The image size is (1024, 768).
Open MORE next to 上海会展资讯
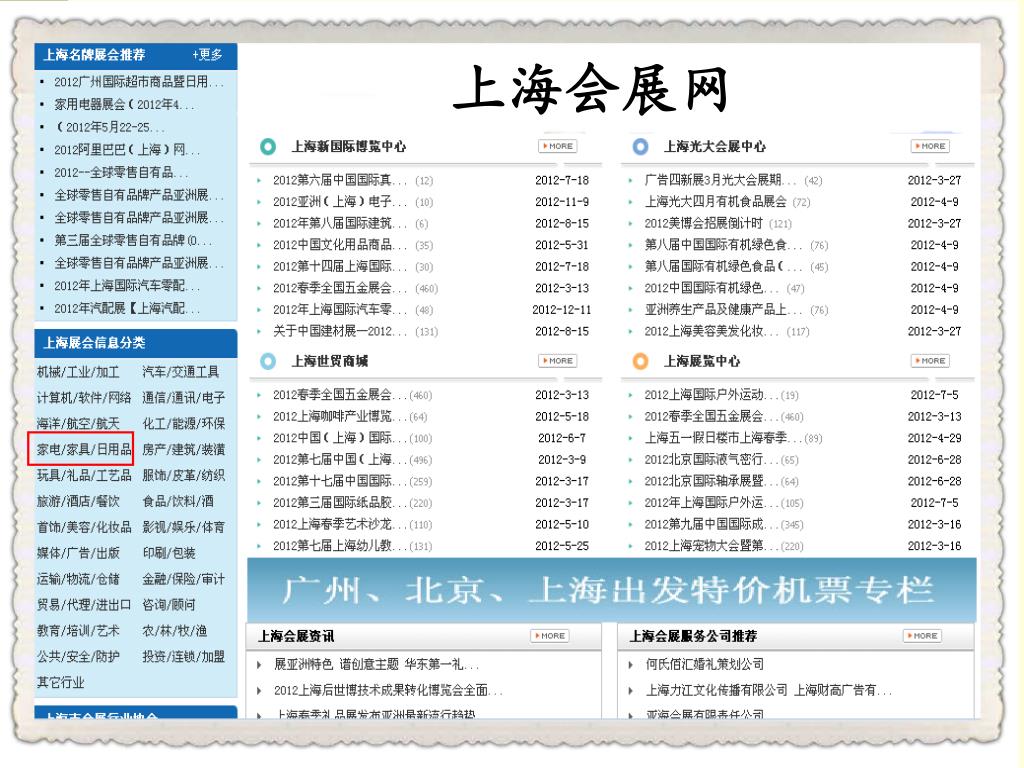pyautogui.click(x=549, y=636)
